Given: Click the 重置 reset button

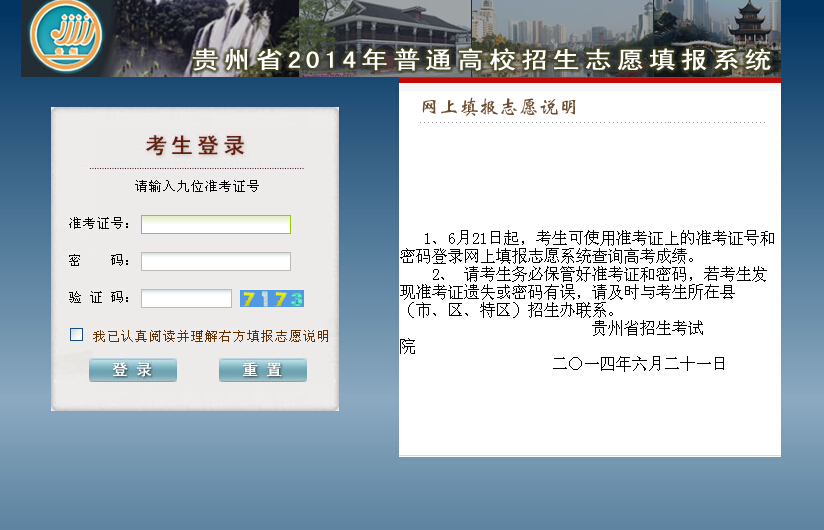Looking at the screenshot, I should click(263, 370).
